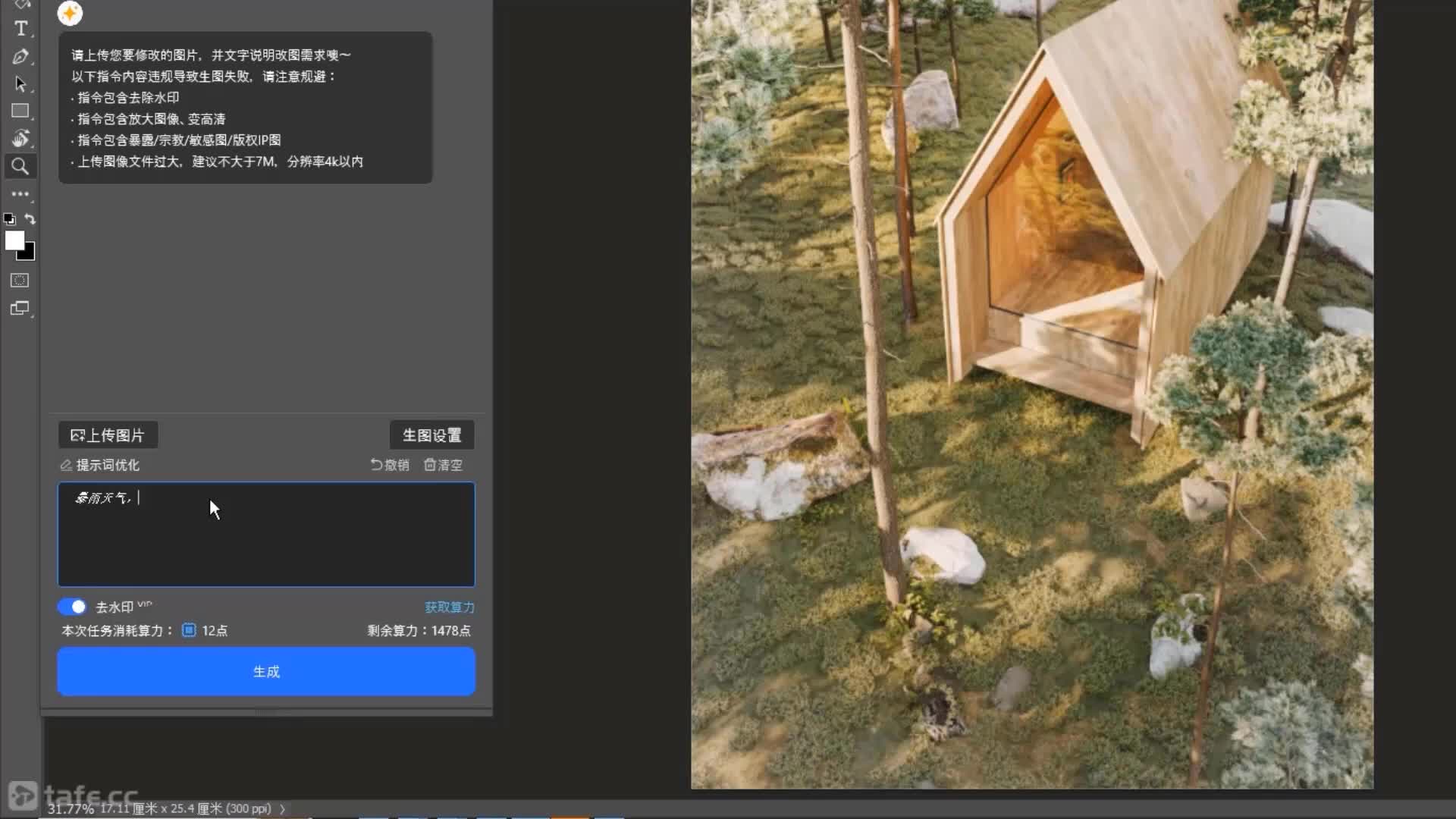
Task: Select the Zoom magnifier tool
Action: pyautogui.click(x=20, y=166)
